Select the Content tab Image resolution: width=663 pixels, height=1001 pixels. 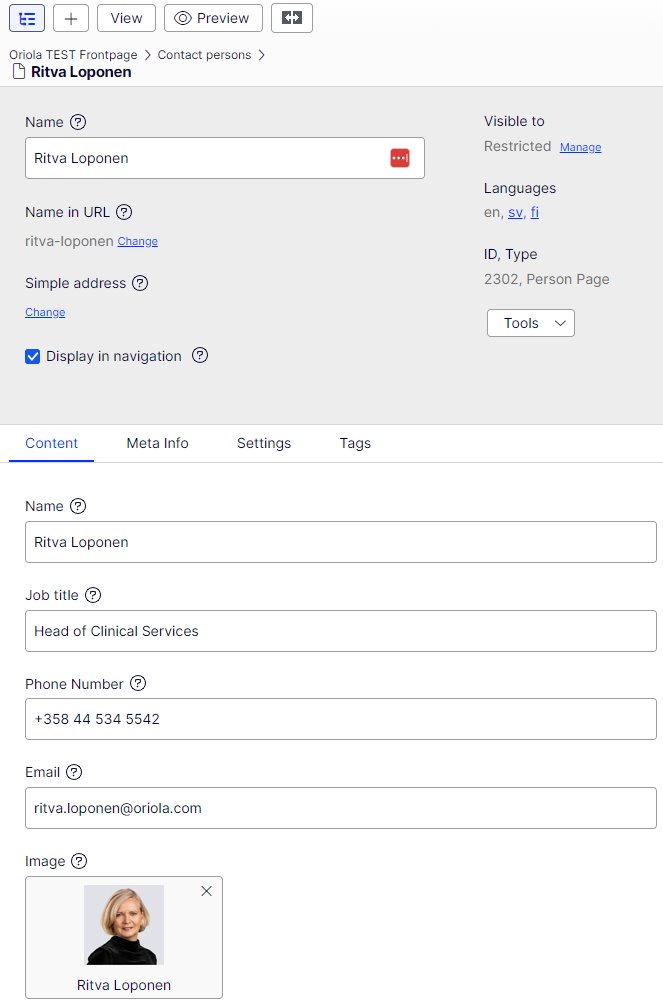[51, 443]
